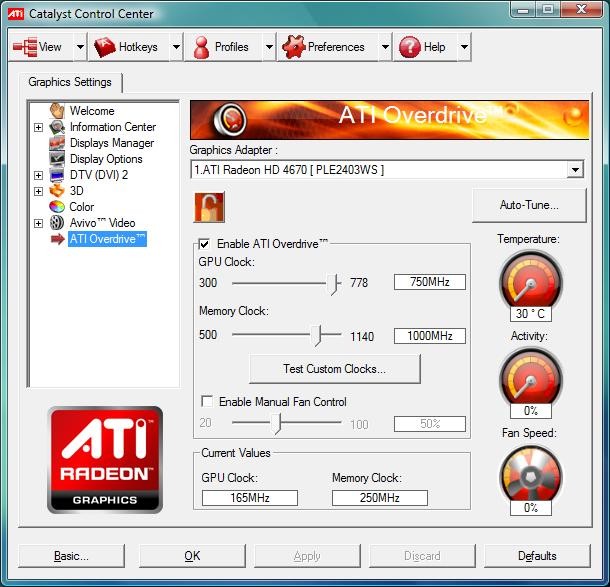Click the Help question mark icon
This screenshot has width=610, height=587.
point(410,47)
